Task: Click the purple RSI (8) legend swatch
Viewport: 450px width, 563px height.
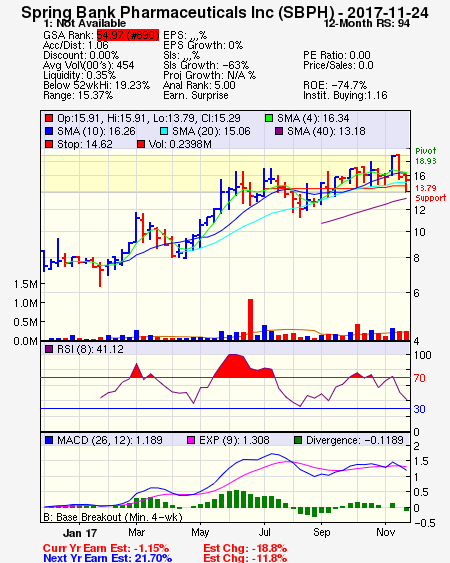Action: click(49, 349)
